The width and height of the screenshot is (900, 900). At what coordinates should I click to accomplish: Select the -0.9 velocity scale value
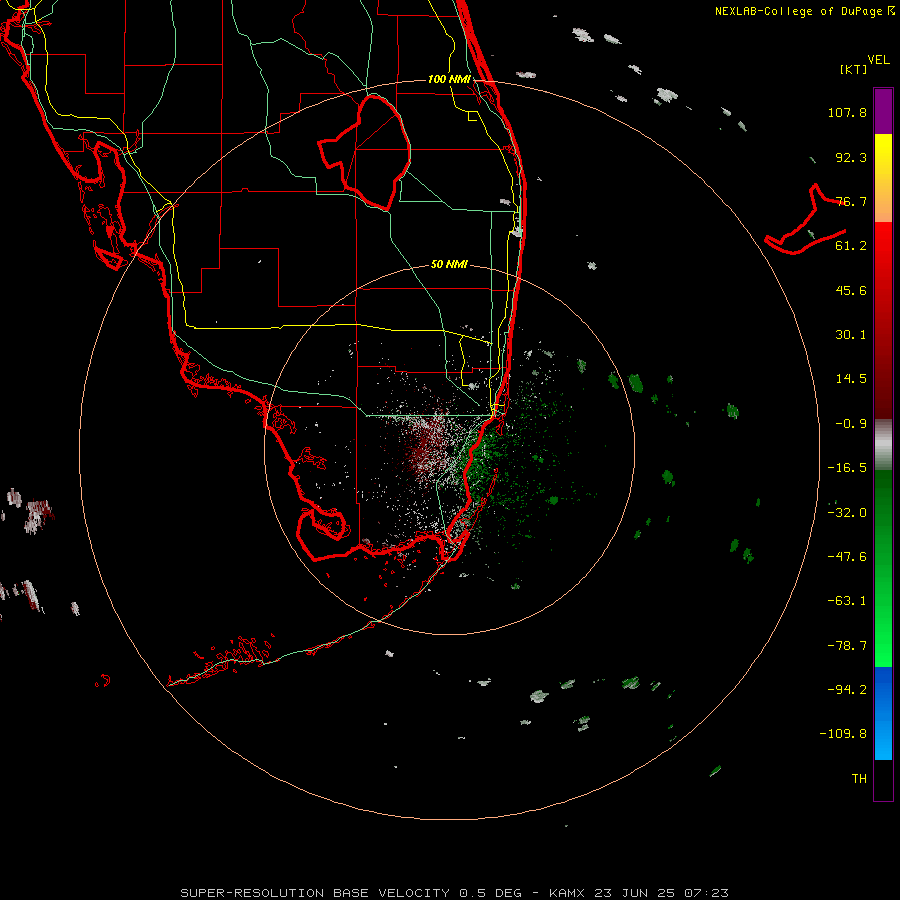tap(851, 424)
